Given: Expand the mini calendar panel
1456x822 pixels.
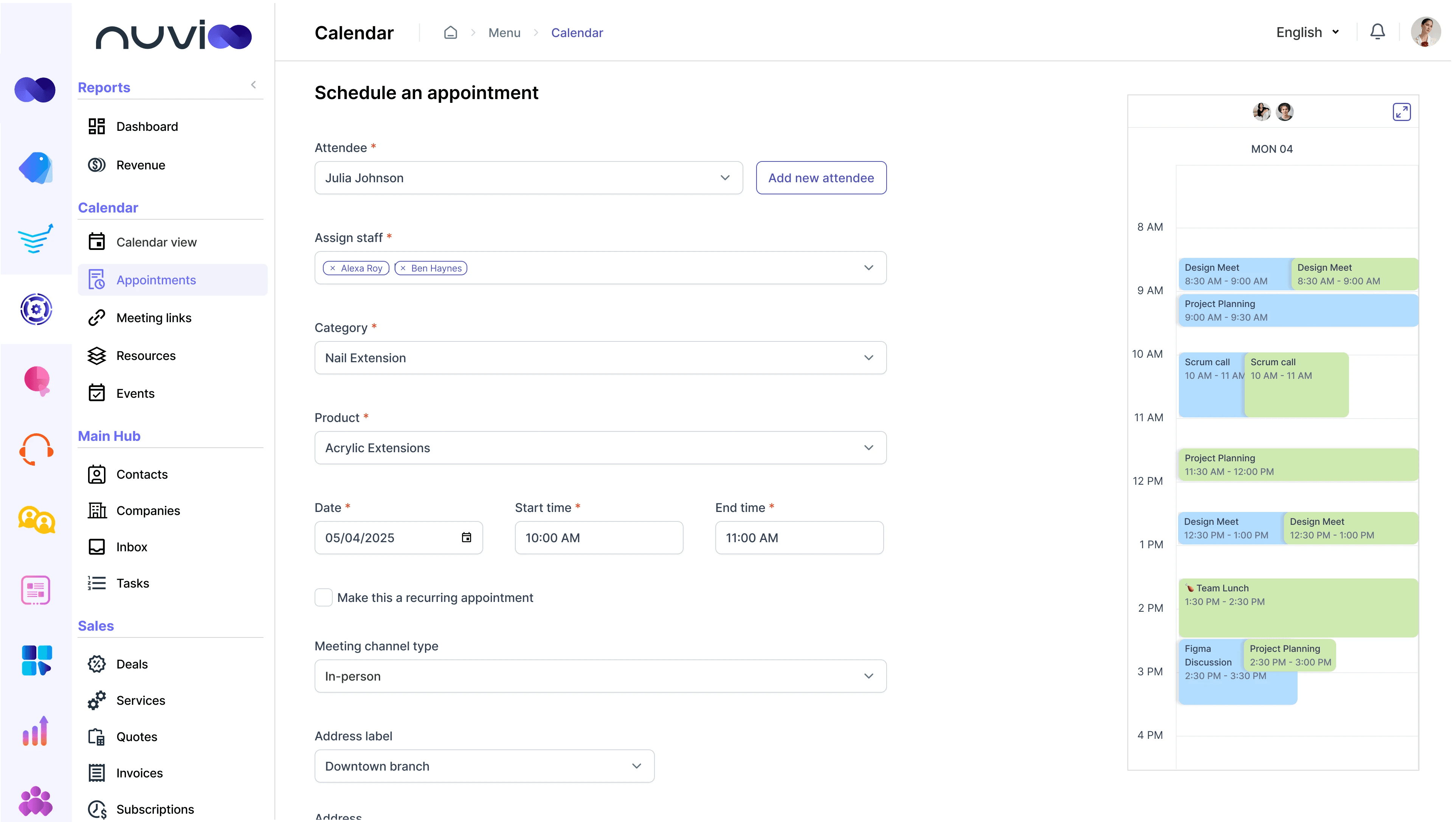Looking at the screenshot, I should pyautogui.click(x=1401, y=112).
